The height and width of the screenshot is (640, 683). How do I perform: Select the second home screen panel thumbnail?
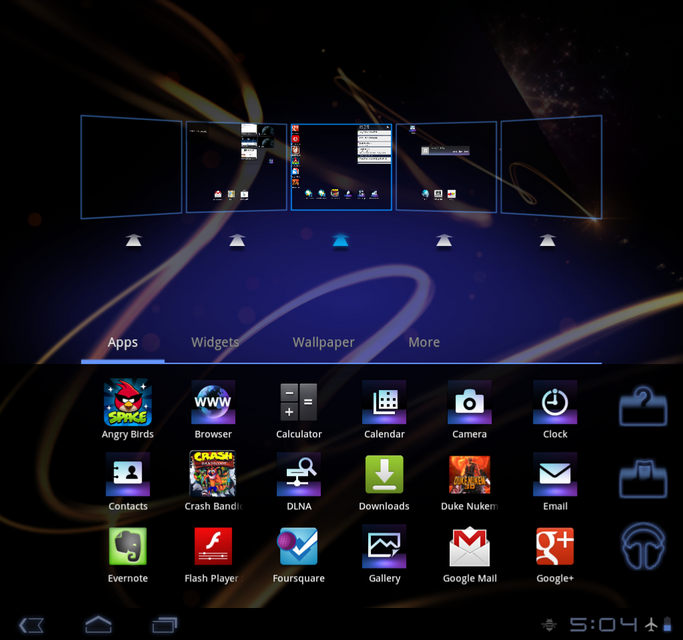click(x=237, y=167)
